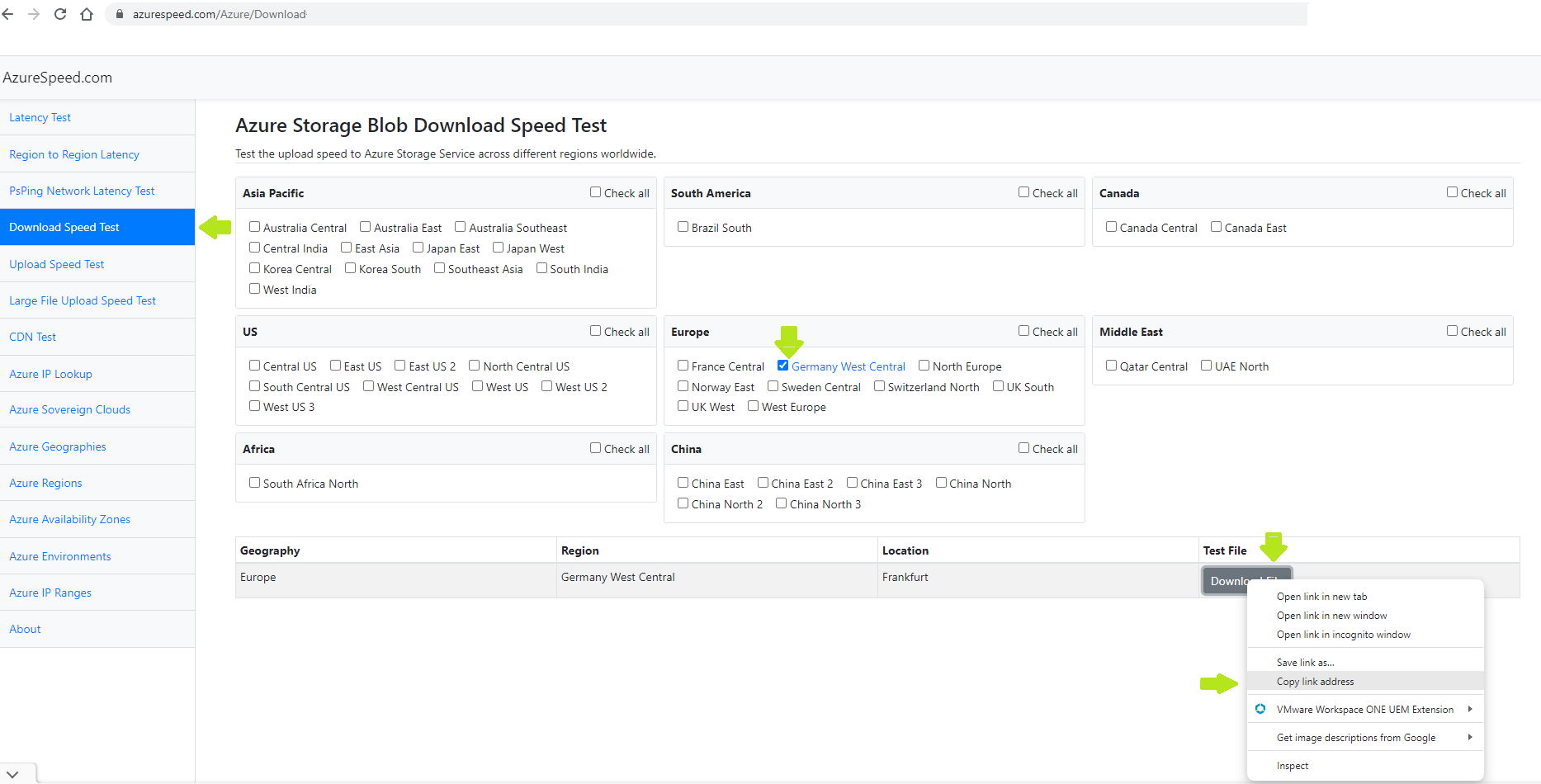This screenshot has width=1541, height=784.
Task: Select Inspect in the context menu
Action: point(1292,766)
